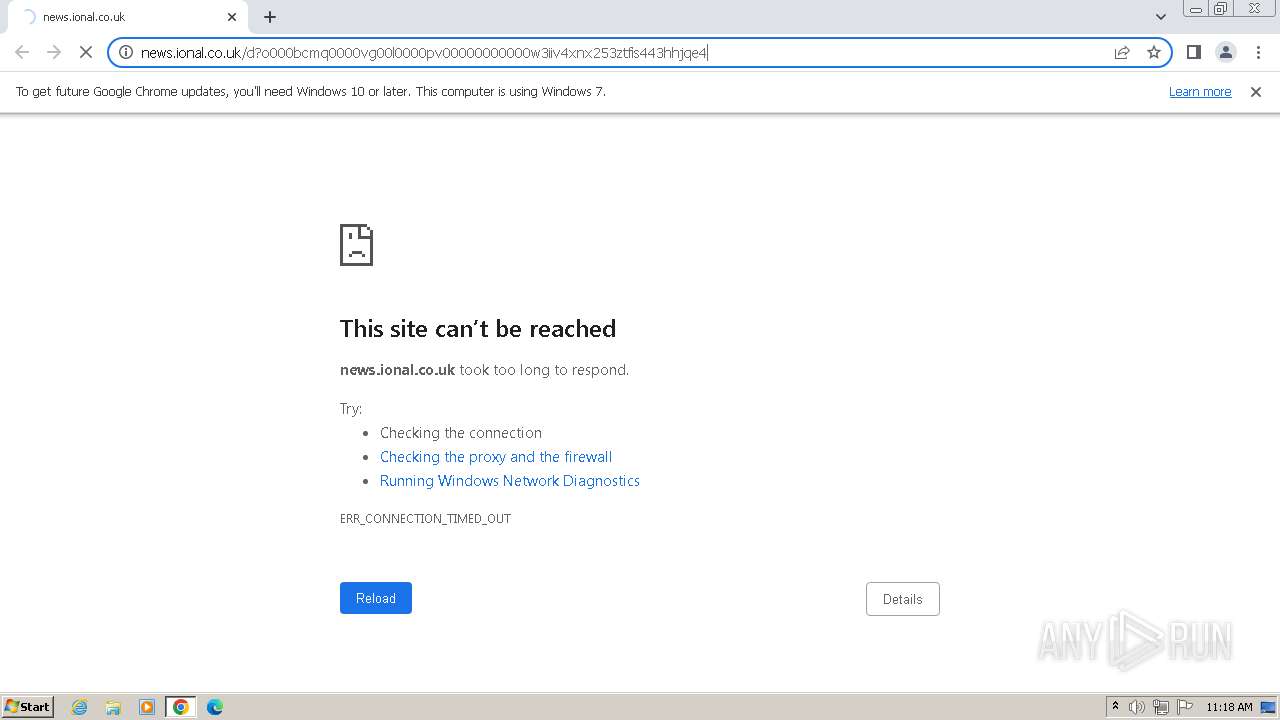The width and height of the screenshot is (1280, 720).
Task: Select the news.ional.co.uk tab
Action: 127,17
